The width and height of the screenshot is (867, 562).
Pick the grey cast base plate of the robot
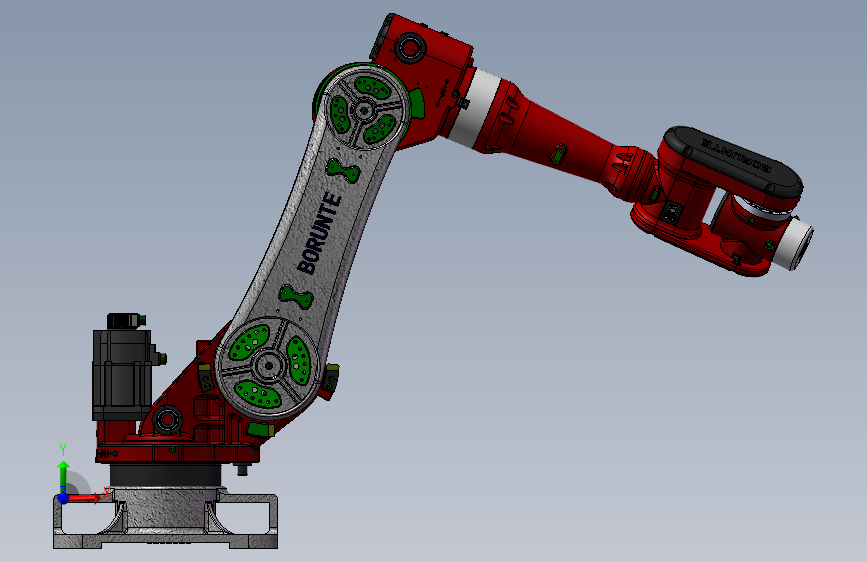(165, 518)
